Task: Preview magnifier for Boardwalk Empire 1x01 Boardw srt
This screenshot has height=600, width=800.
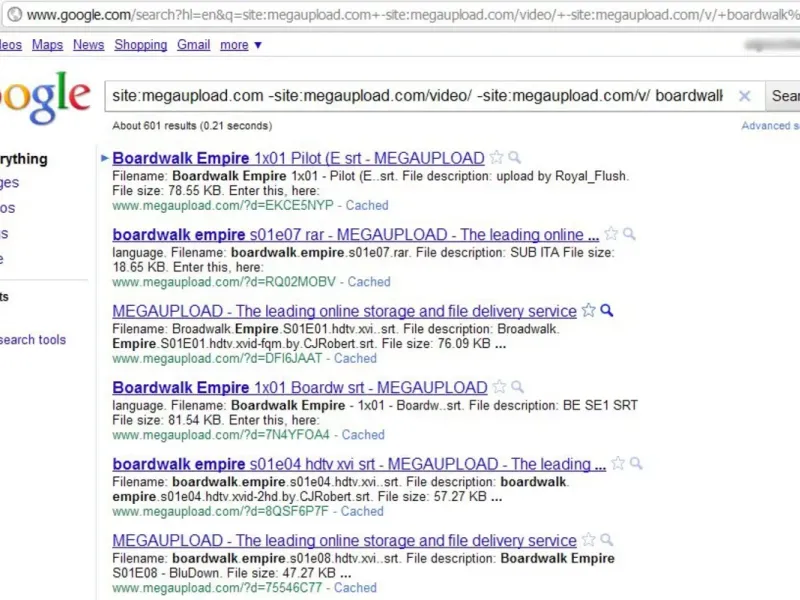Action: point(518,387)
